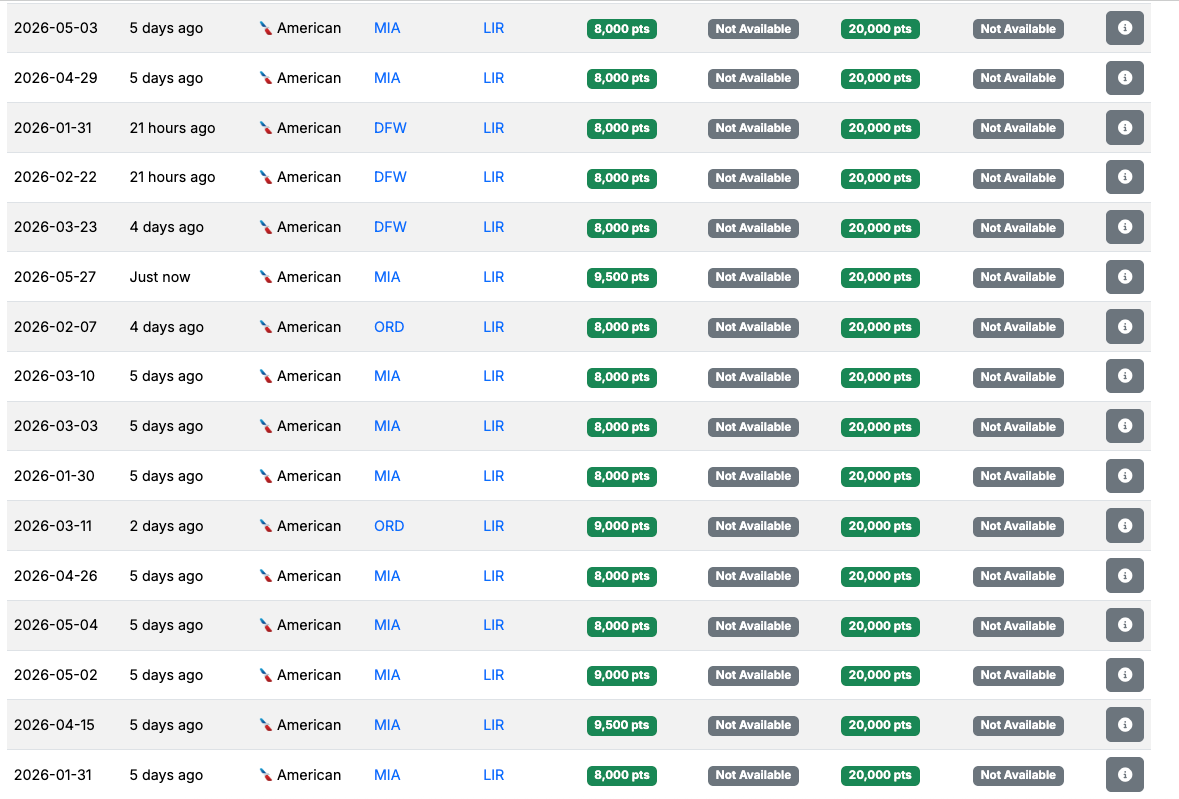Select ORD airport link on 2026-03-11 row
This screenshot has width=1179, height=799.
389,526
